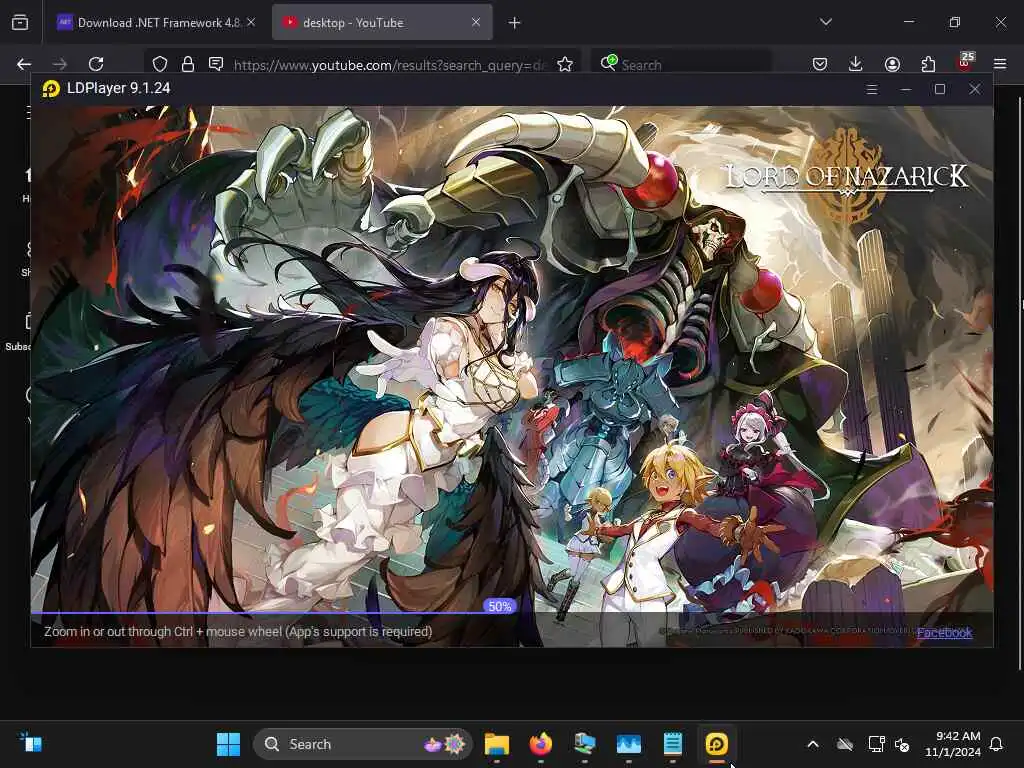Open the browser extensions puzzle icon

[928, 64]
